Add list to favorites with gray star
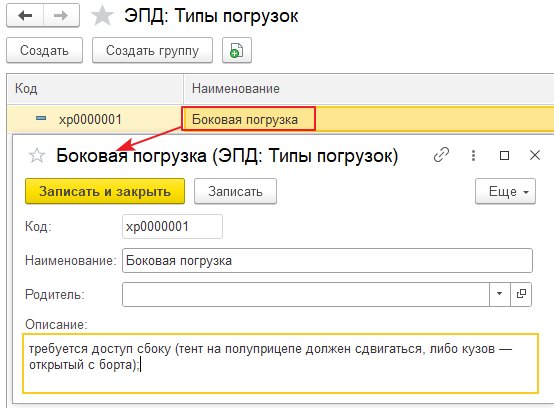Image resolution: width=554 pixels, height=408 pixels. pyautogui.click(x=102, y=16)
